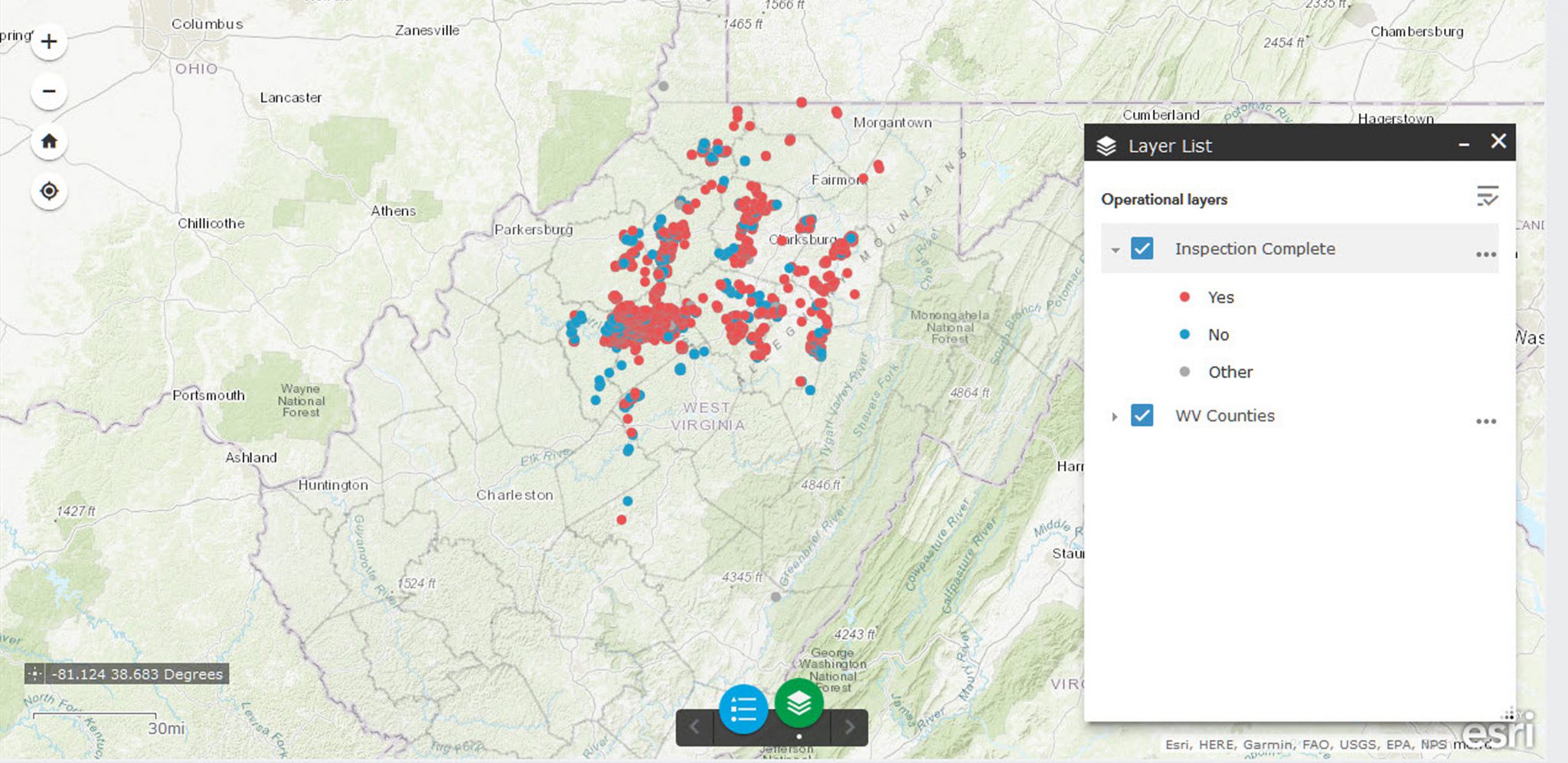Open the blue Legend widget
Screen dimensions: 1568x763
[x=743, y=709]
